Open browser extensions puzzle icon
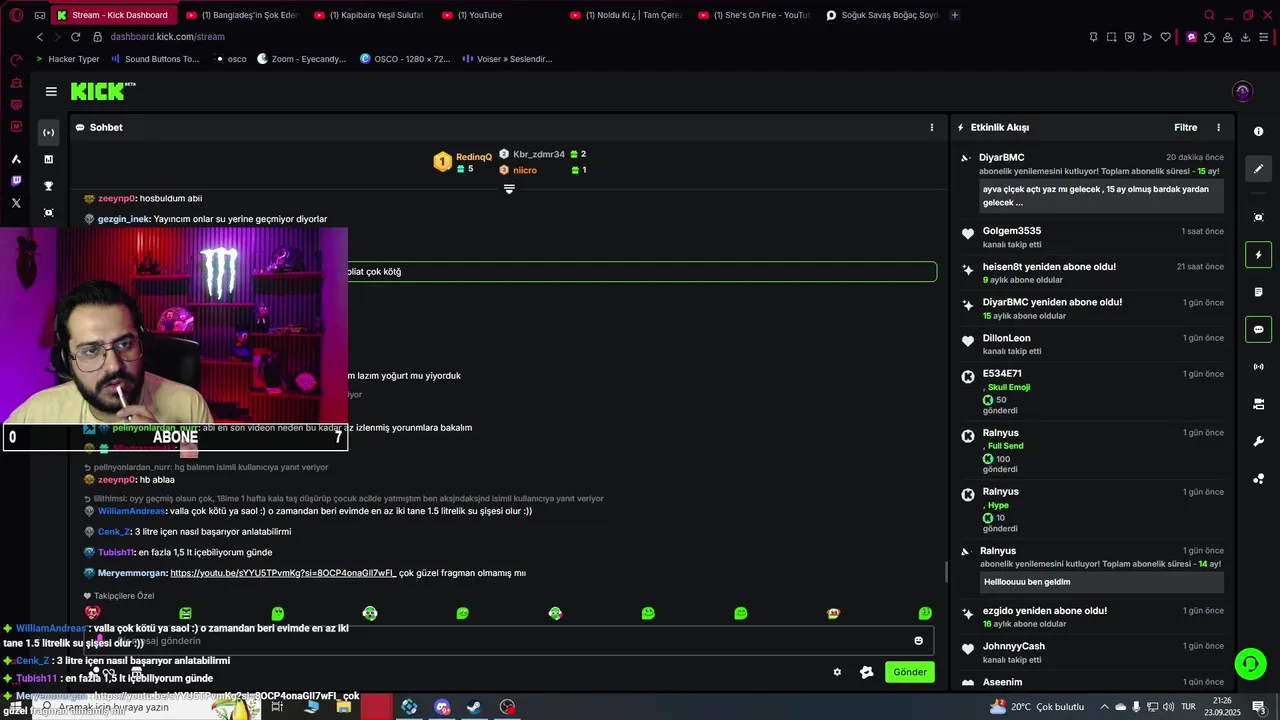 1209,37
